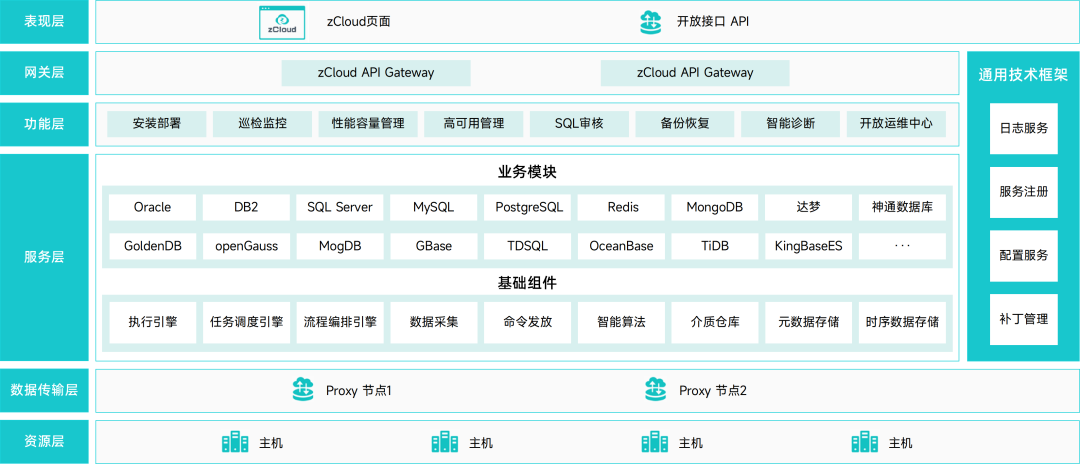The height and width of the screenshot is (464, 1080).
Task: Click the 智能诊断 function box
Action: coord(791,125)
